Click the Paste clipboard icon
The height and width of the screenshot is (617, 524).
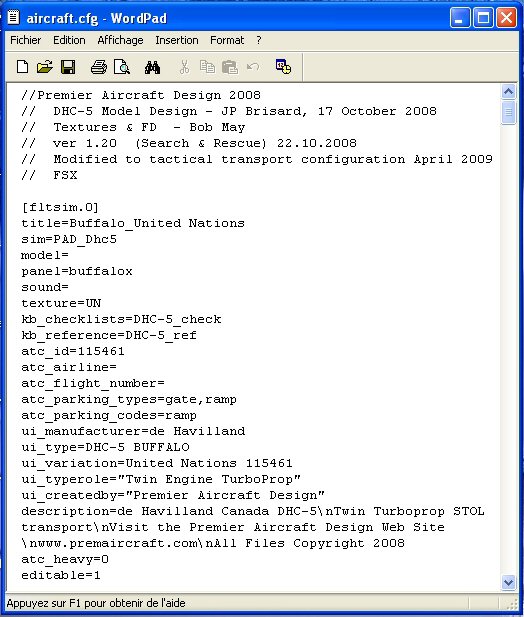point(230,67)
